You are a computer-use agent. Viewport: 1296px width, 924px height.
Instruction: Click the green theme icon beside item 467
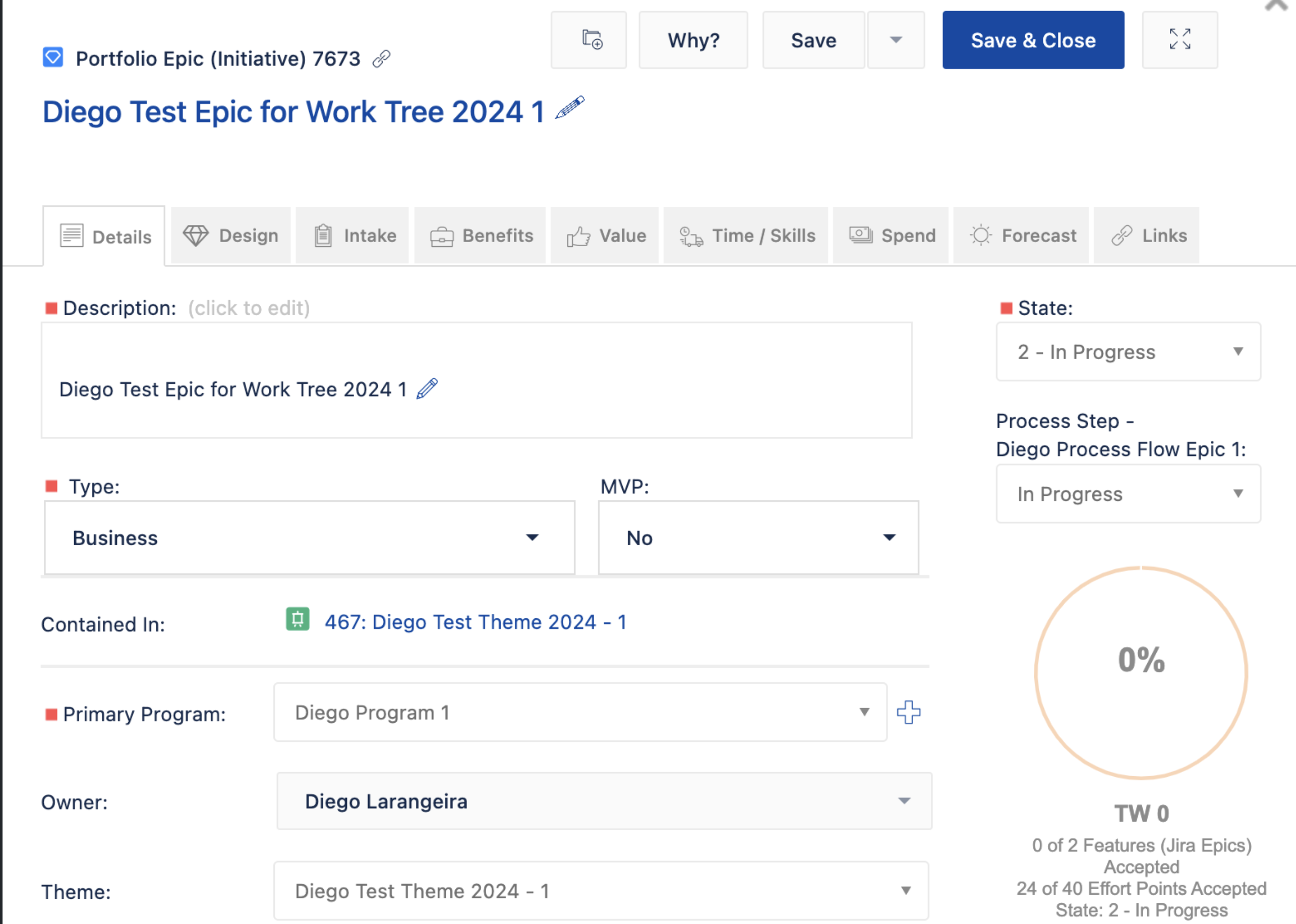pyautogui.click(x=298, y=619)
